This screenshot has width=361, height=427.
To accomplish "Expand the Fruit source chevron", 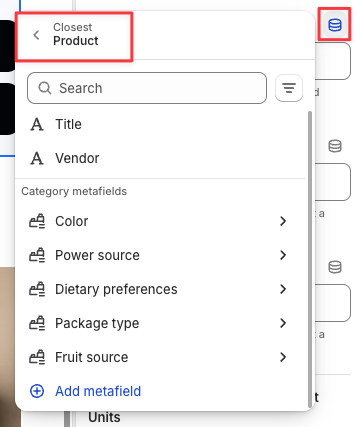I will click(x=283, y=357).
